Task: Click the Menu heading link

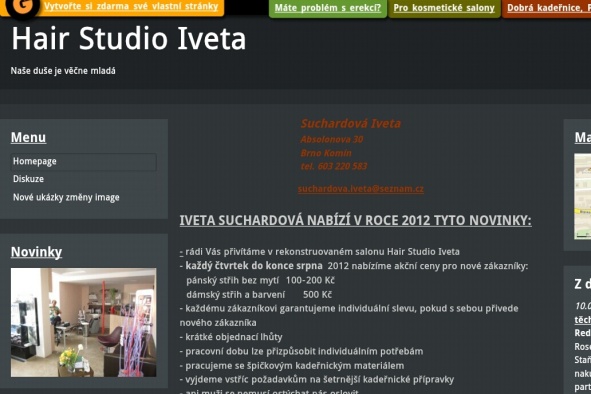Action: pyautogui.click(x=28, y=137)
